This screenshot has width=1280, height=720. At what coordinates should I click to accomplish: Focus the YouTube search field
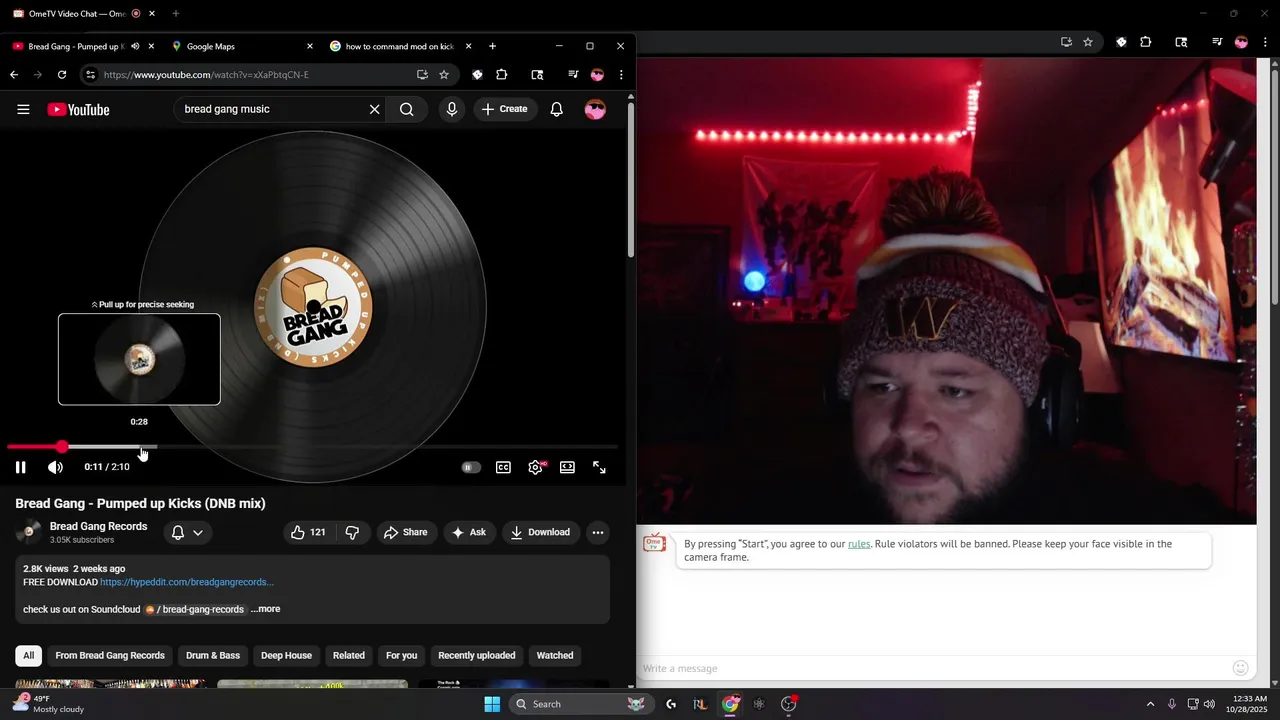tap(270, 110)
